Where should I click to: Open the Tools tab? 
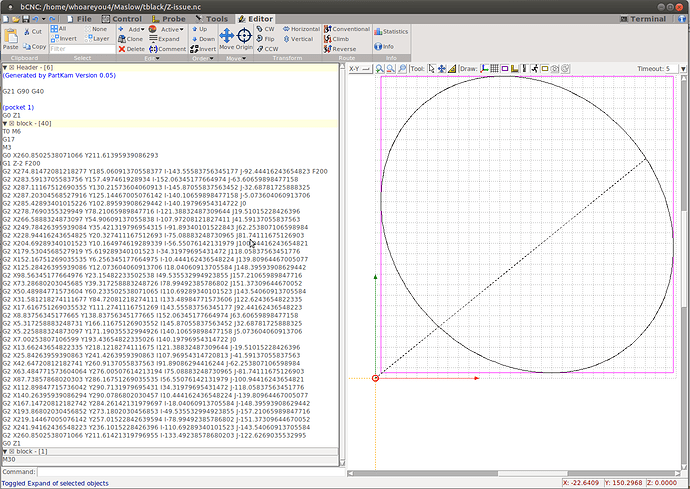coord(212,19)
